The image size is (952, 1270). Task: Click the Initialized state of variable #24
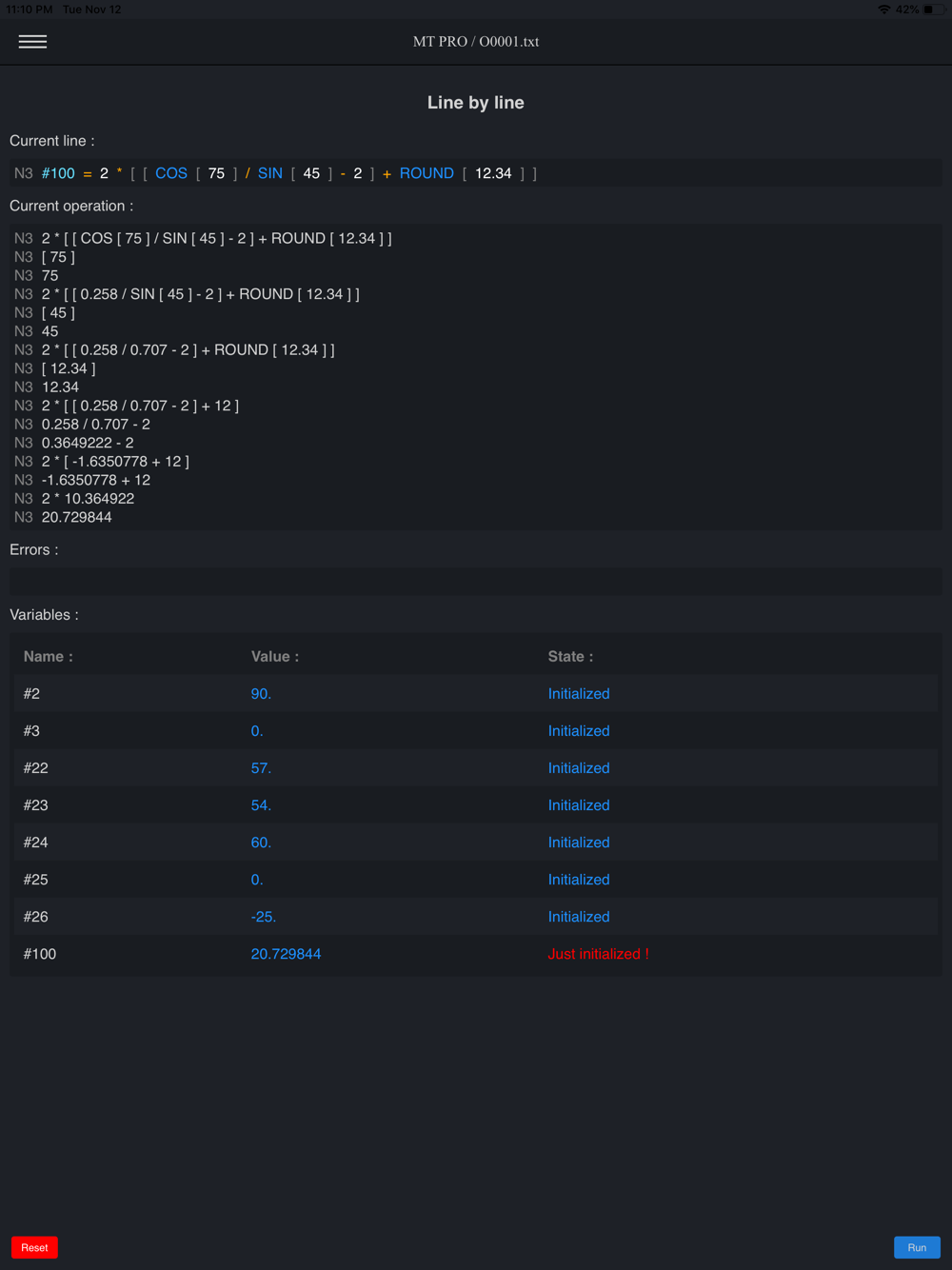tap(579, 843)
